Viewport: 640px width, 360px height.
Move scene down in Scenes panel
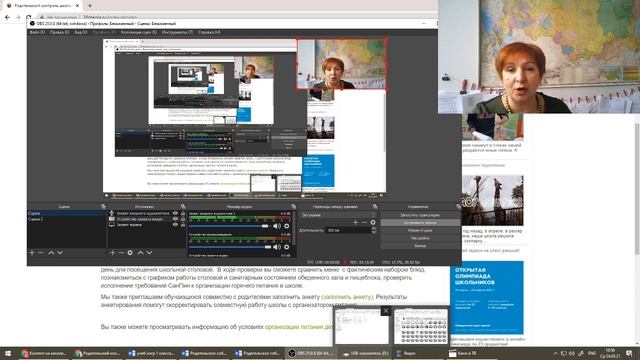pos(60,253)
